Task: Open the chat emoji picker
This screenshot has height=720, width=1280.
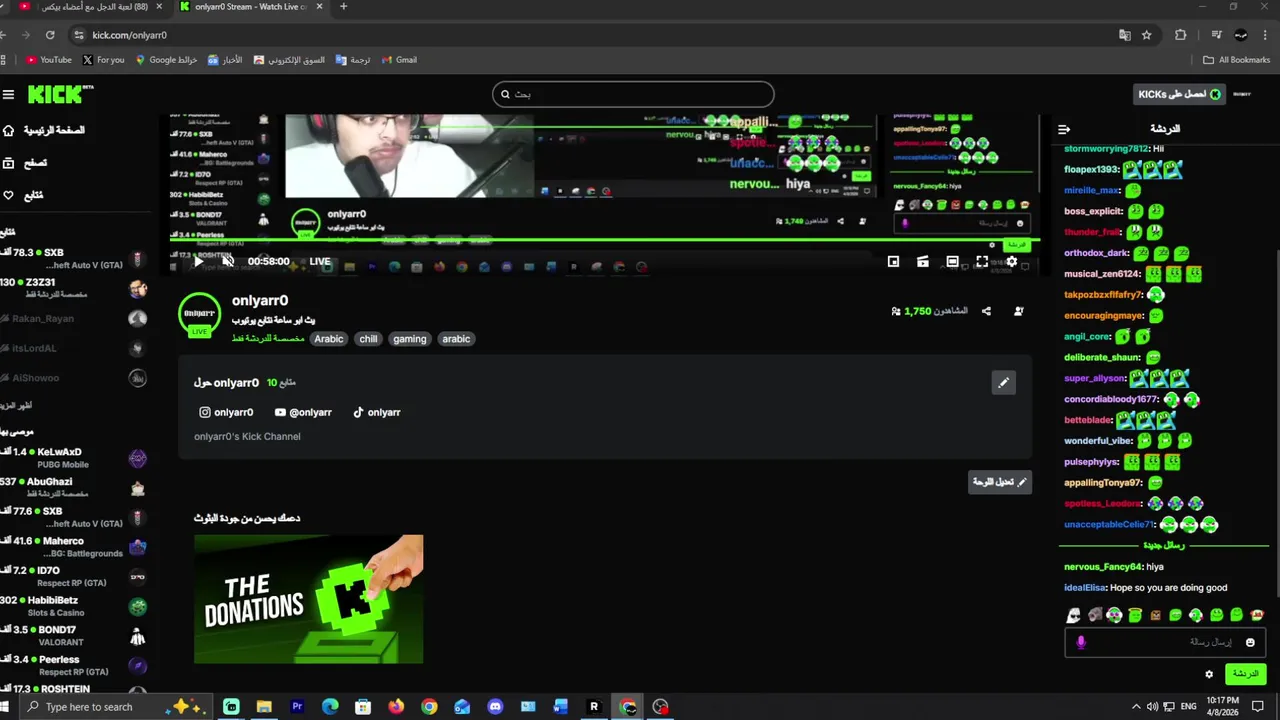Action: (1250, 643)
